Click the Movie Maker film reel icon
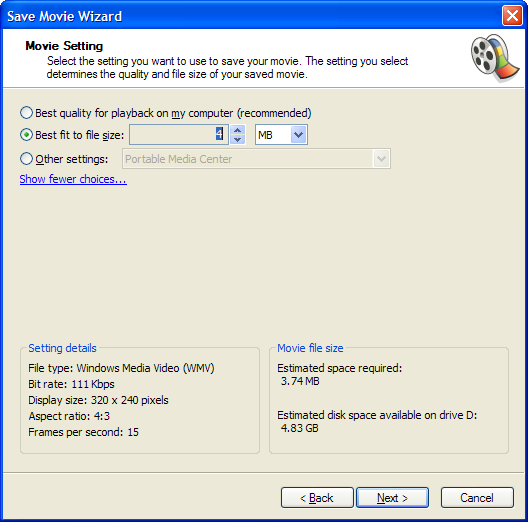The height and width of the screenshot is (522, 528). pos(495,58)
